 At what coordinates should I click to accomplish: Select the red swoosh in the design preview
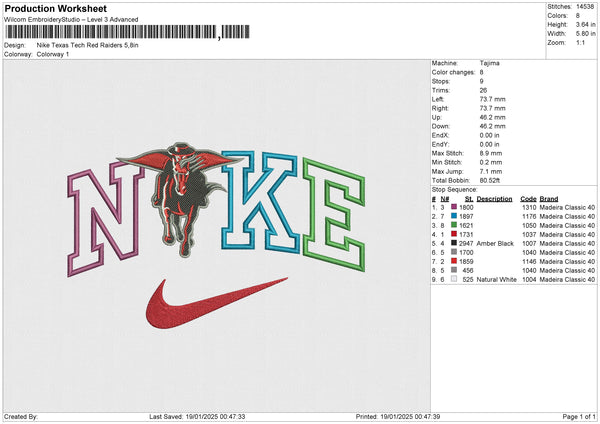pos(216,303)
